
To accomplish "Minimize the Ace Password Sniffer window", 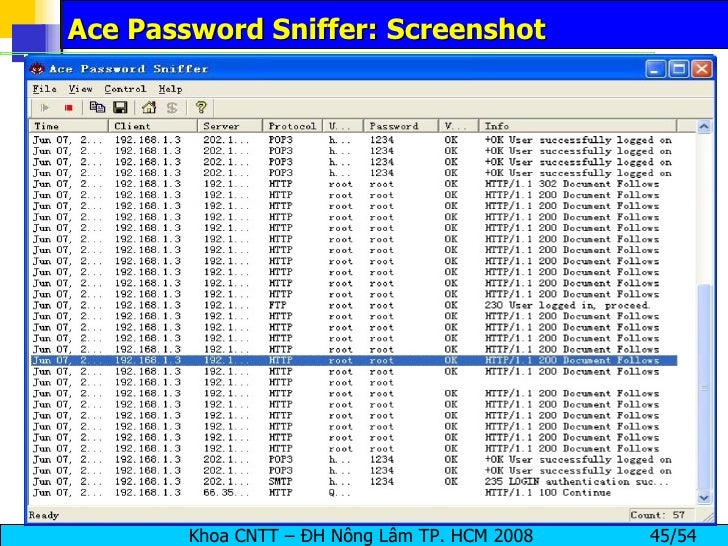I will point(656,69).
